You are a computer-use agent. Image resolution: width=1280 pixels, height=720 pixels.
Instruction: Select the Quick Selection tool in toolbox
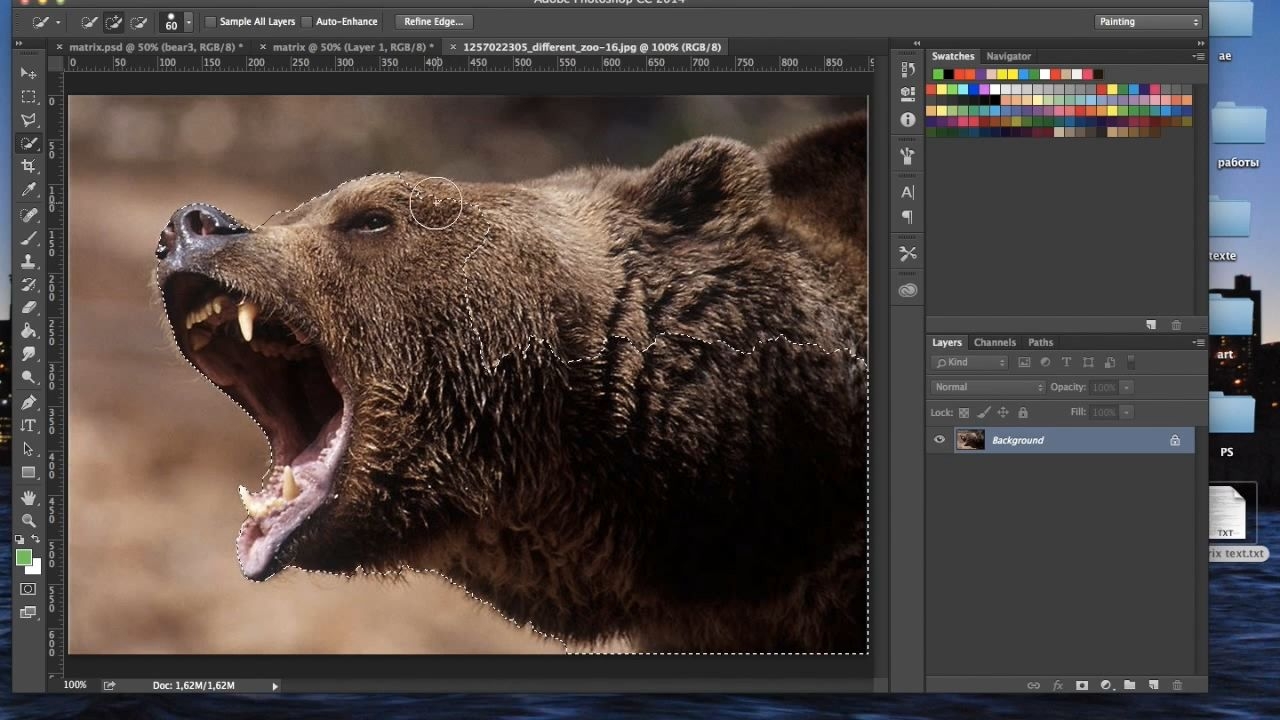click(x=28, y=143)
